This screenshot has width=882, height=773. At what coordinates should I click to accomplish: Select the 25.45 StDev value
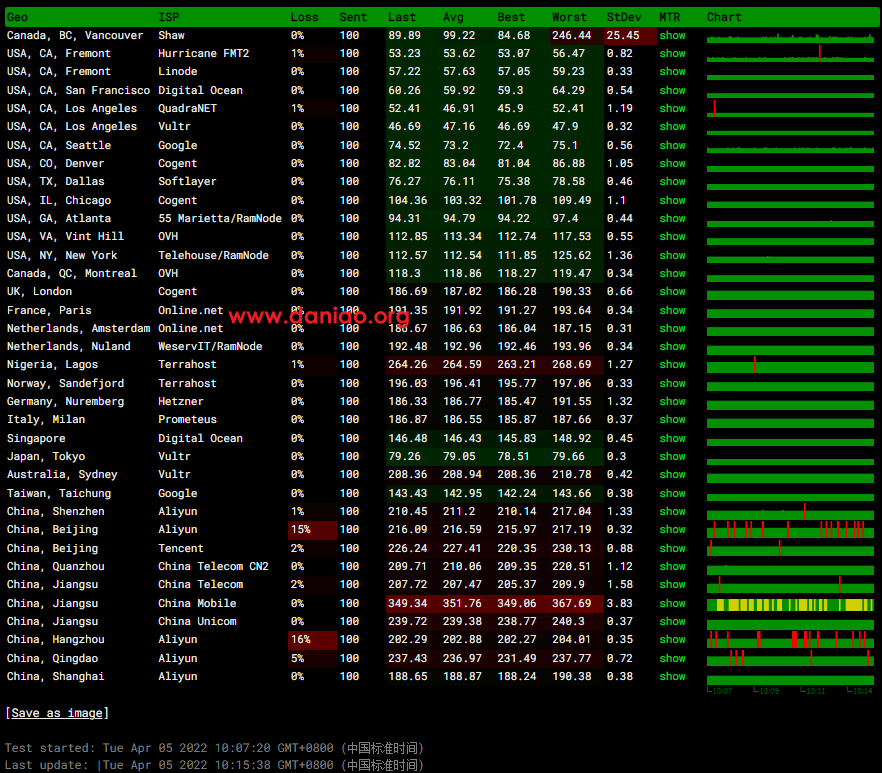click(x=623, y=35)
